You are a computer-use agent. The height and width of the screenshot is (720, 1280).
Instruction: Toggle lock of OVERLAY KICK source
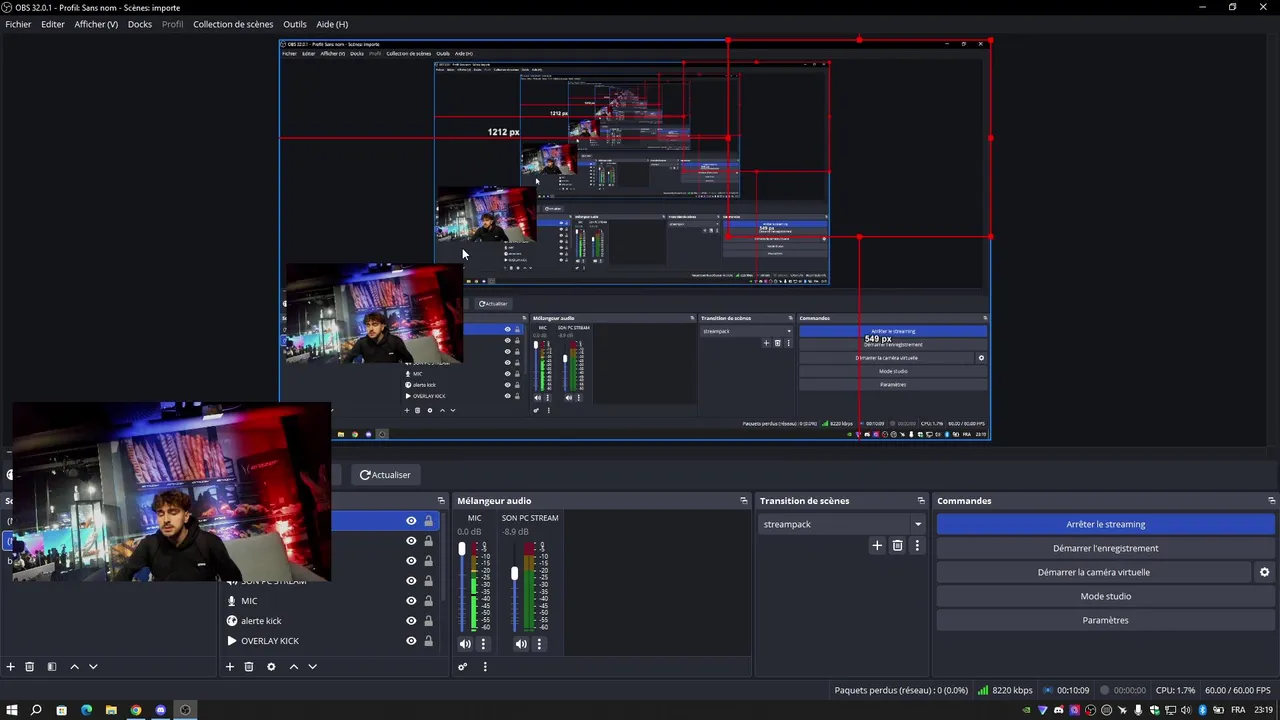(x=428, y=641)
